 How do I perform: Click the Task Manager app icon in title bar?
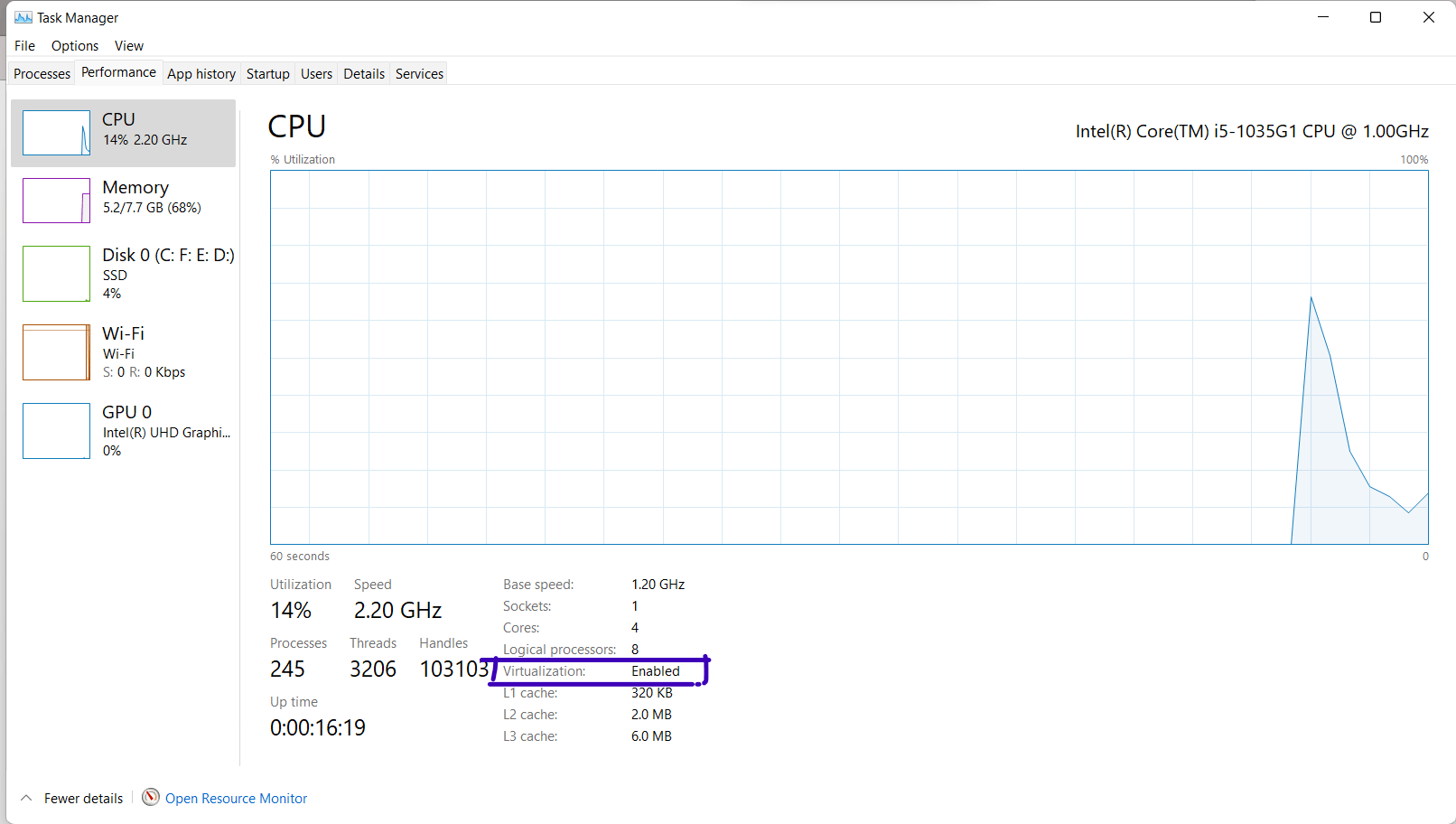[x=23, y=17]
